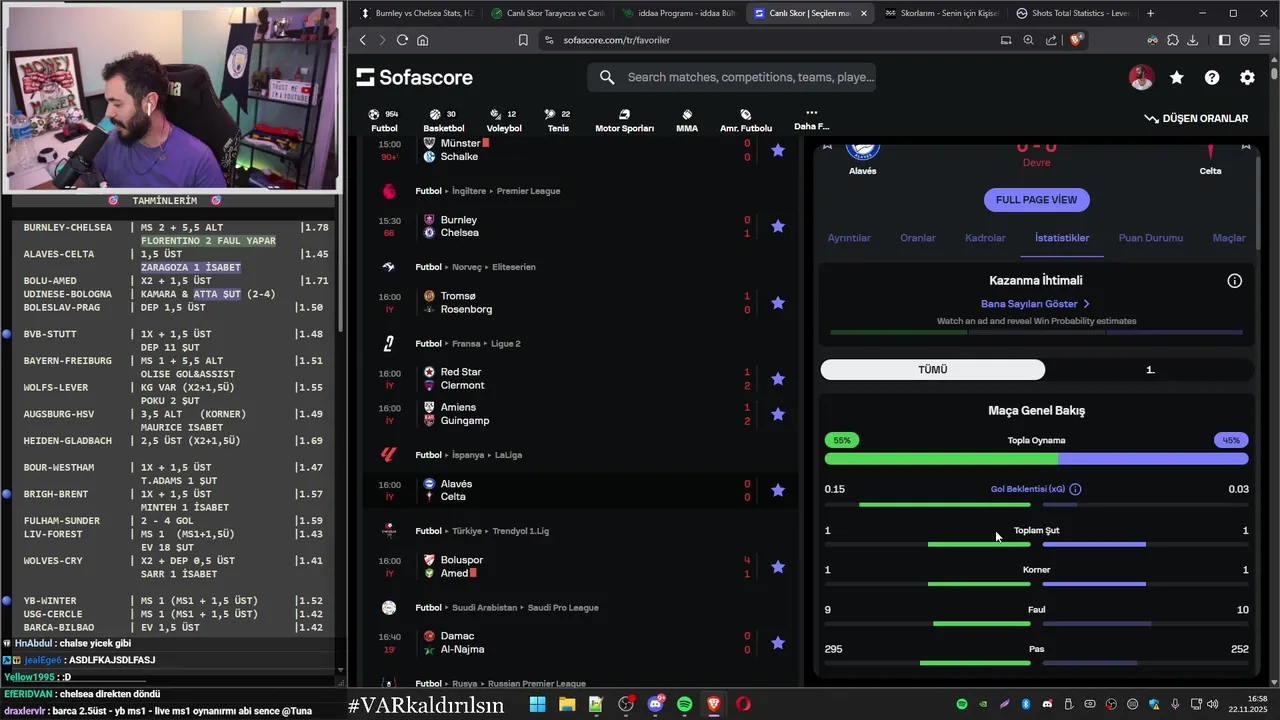Switch to the Maçlar tab
The width and height of the screenshot is (1280, 720).
1229,238
